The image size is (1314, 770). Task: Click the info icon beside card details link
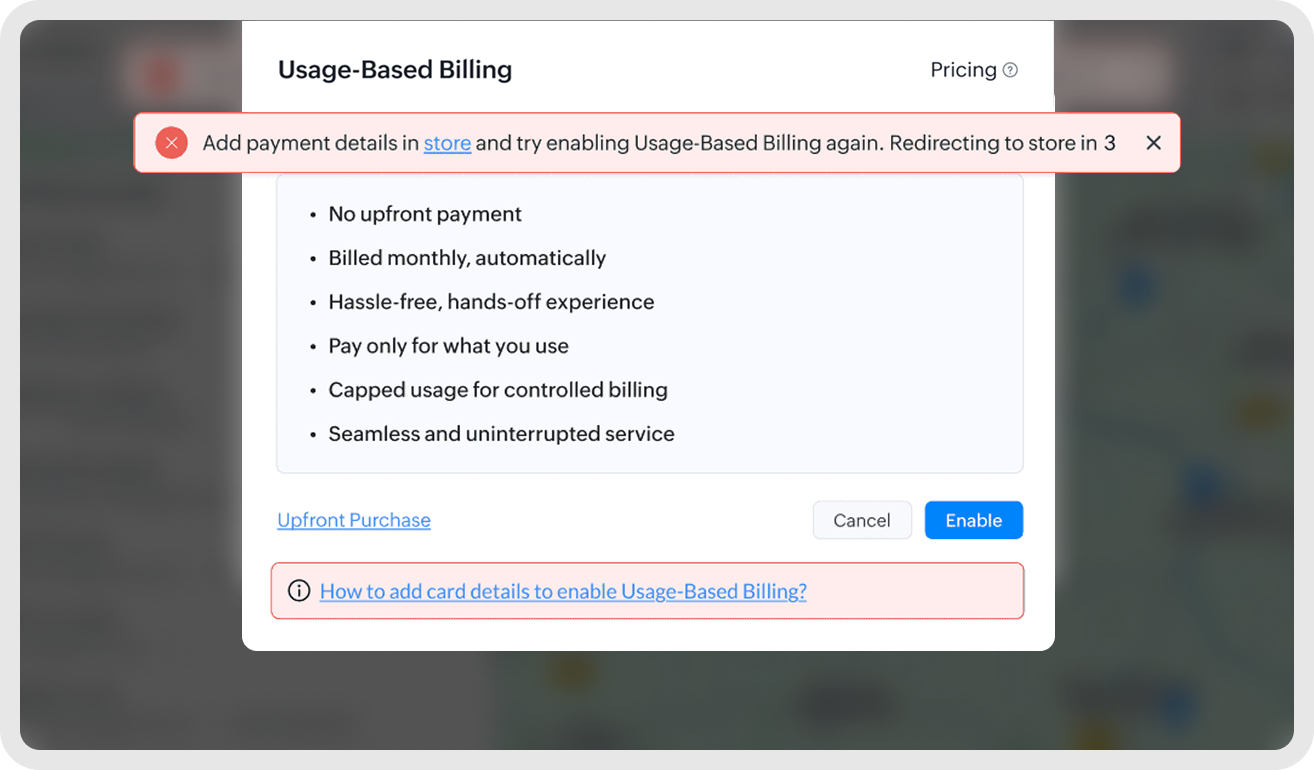(298, 591)
